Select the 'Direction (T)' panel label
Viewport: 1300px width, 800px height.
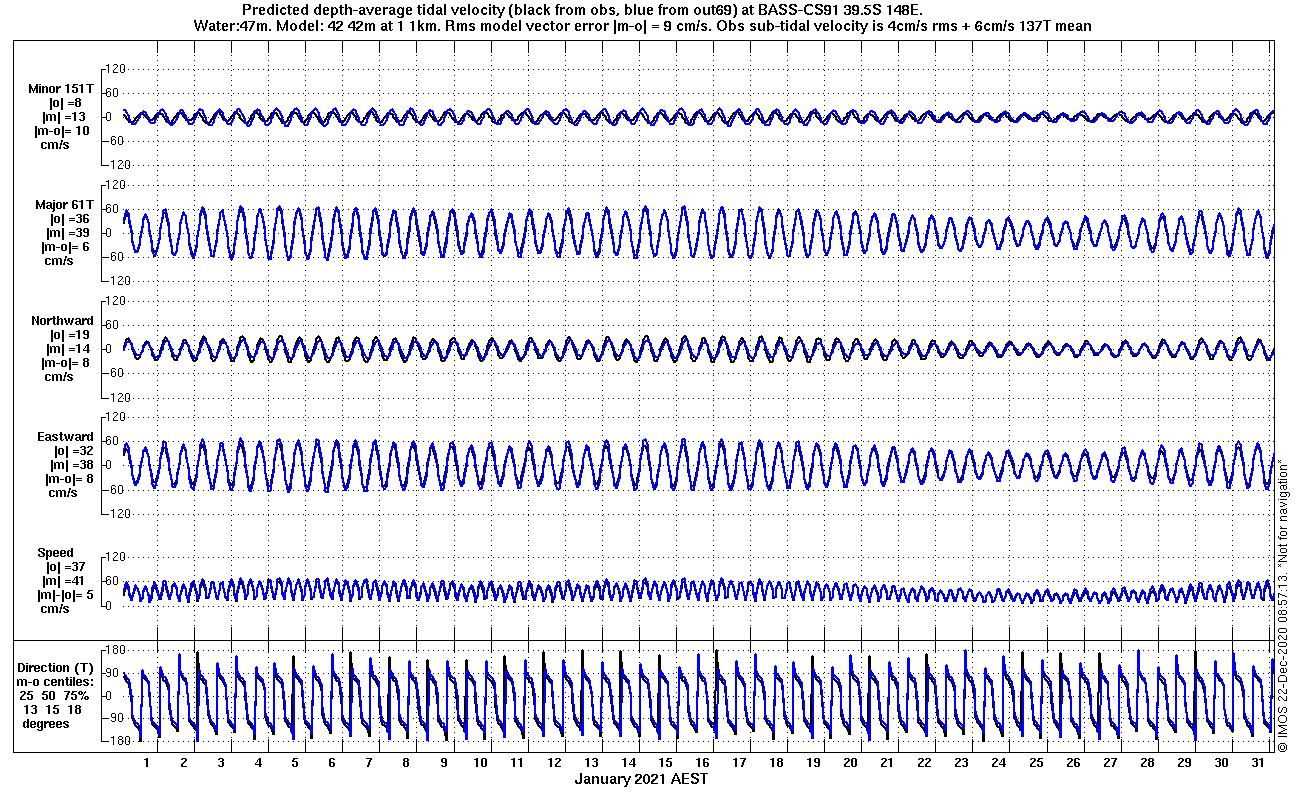coord(57,667)
